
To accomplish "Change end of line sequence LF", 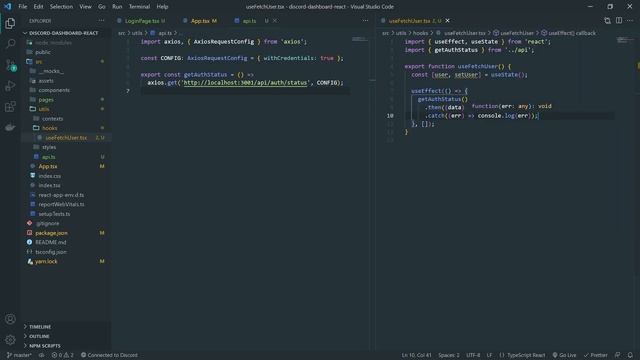I will 489,355.
